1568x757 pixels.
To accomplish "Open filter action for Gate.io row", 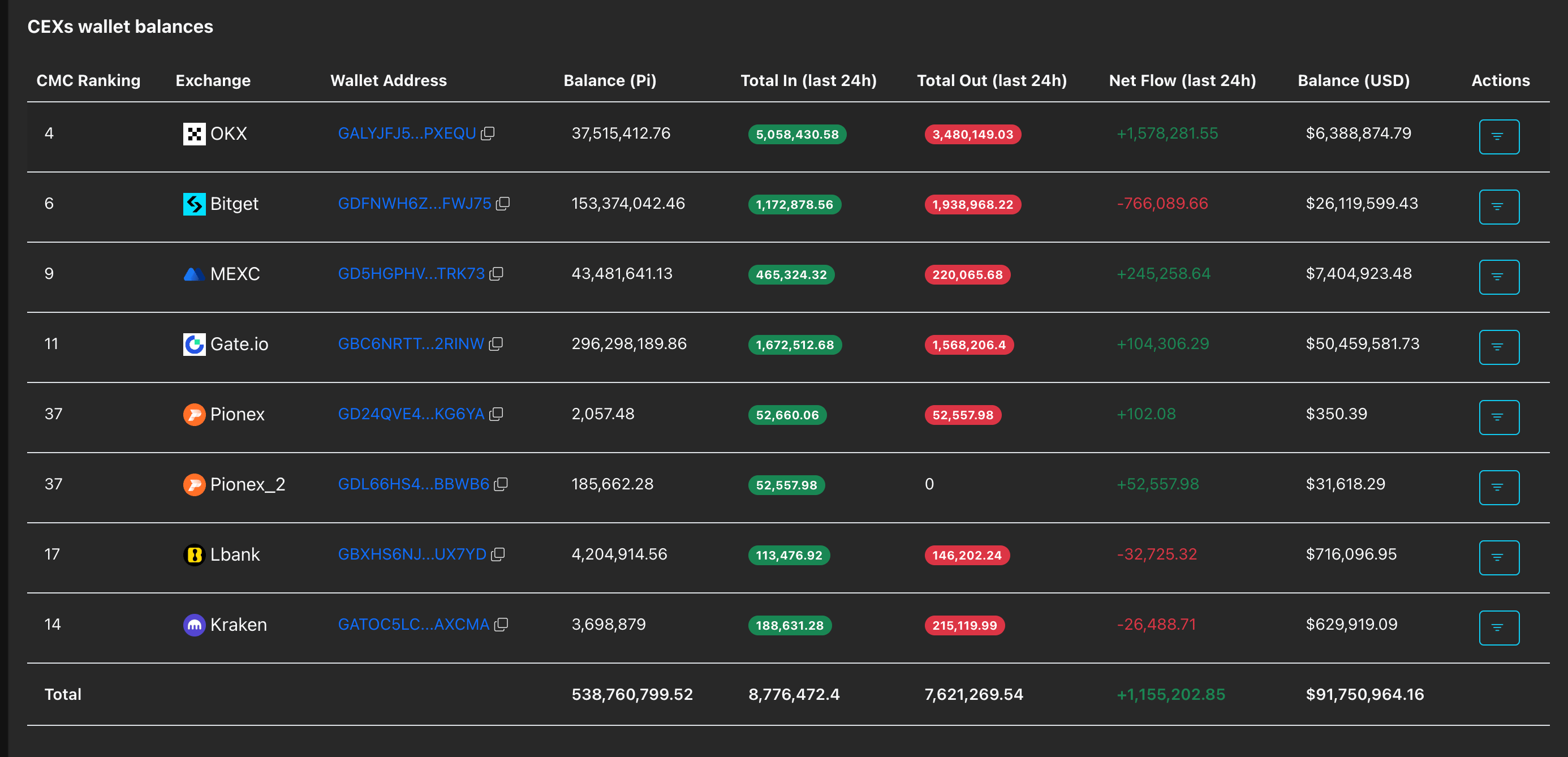I will tap(1498, 346).
